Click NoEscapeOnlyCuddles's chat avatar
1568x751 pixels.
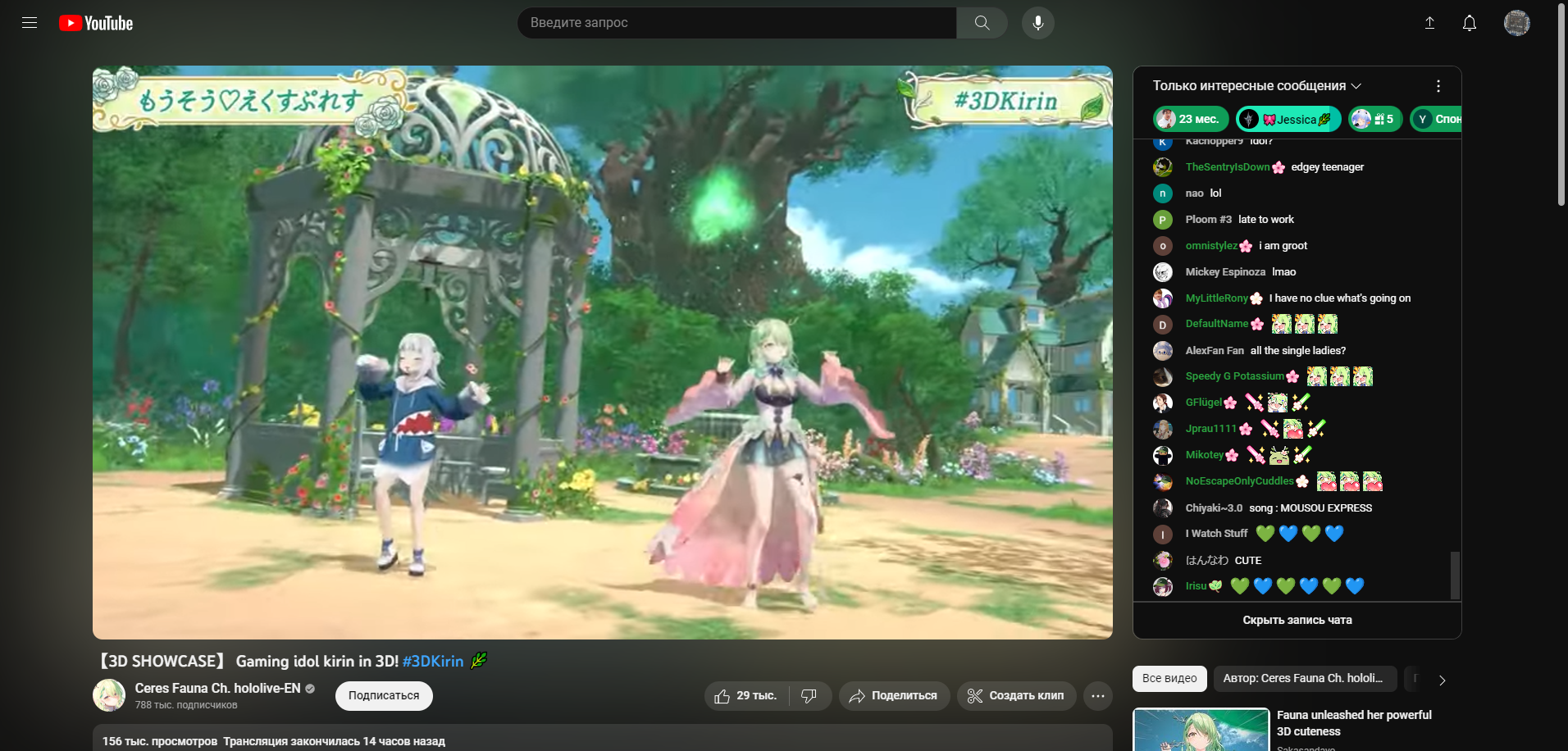coord(1163,482)
